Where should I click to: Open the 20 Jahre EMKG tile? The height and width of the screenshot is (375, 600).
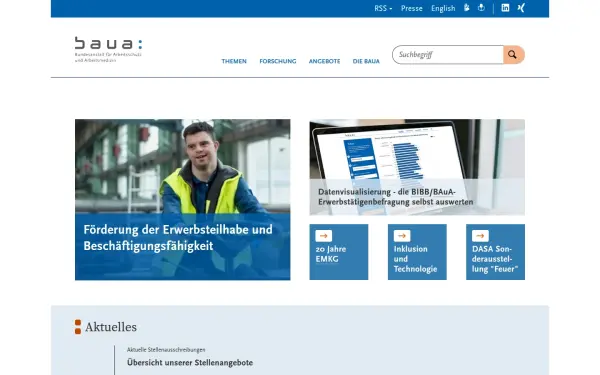point(339,252)
